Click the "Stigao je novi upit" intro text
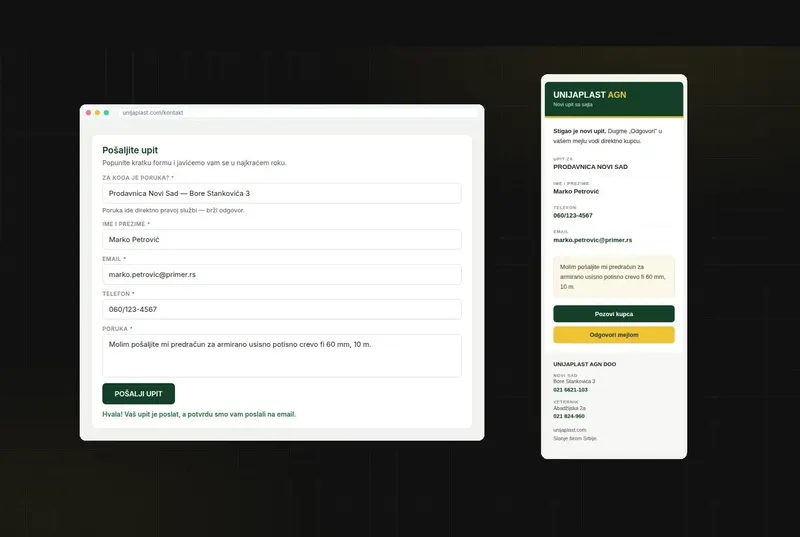800x537 pixels. [608, 136]
